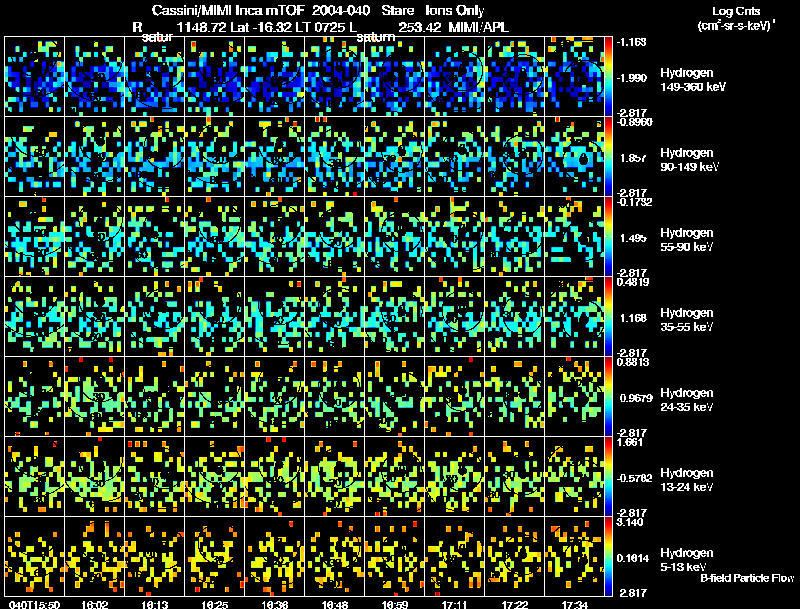The image size is (800, 609).
Task: Click the '-1.990' scale midpoint value
Action: point(631,78)
